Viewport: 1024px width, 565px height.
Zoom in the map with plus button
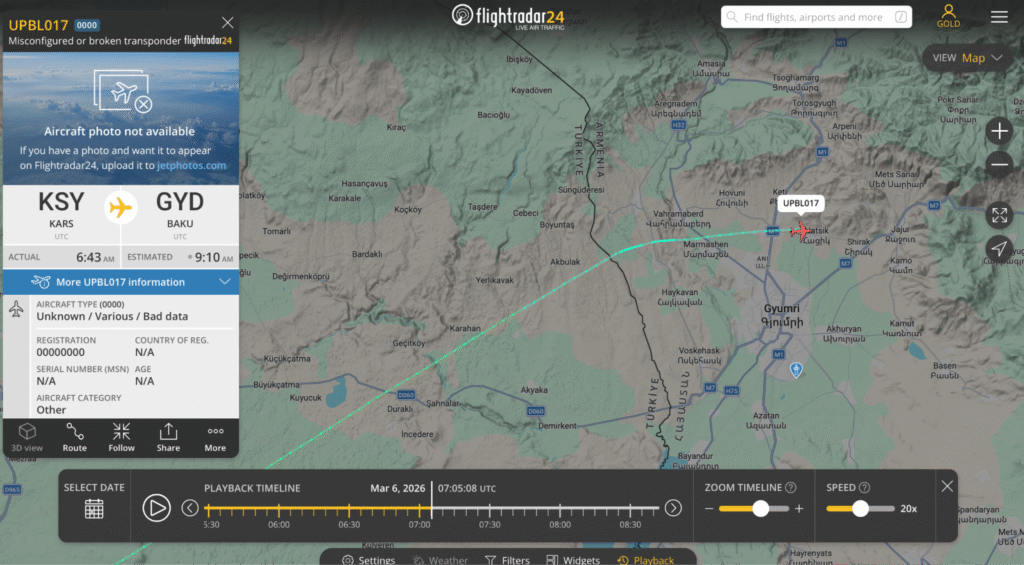click(x=999, y=131)
